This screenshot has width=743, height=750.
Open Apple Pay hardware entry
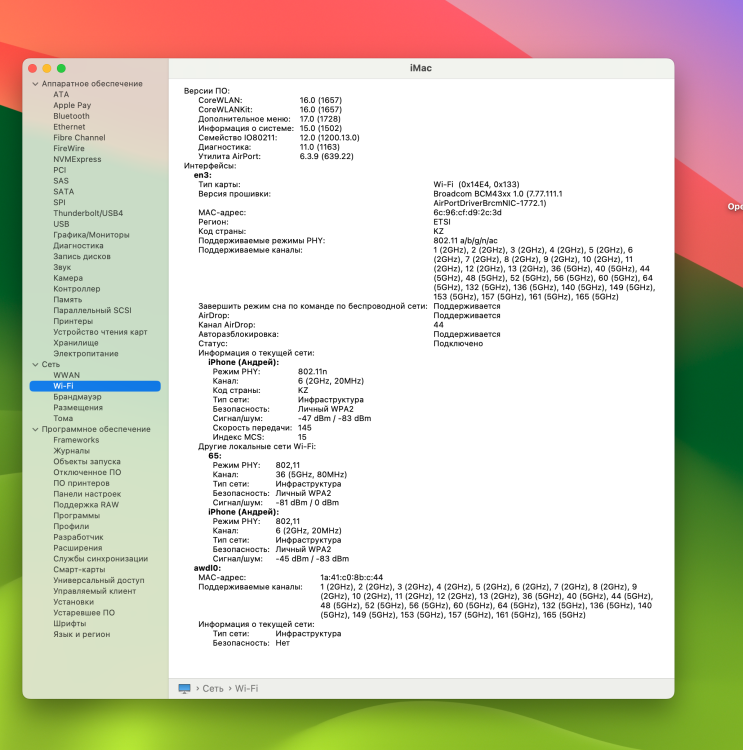[72, 105]
